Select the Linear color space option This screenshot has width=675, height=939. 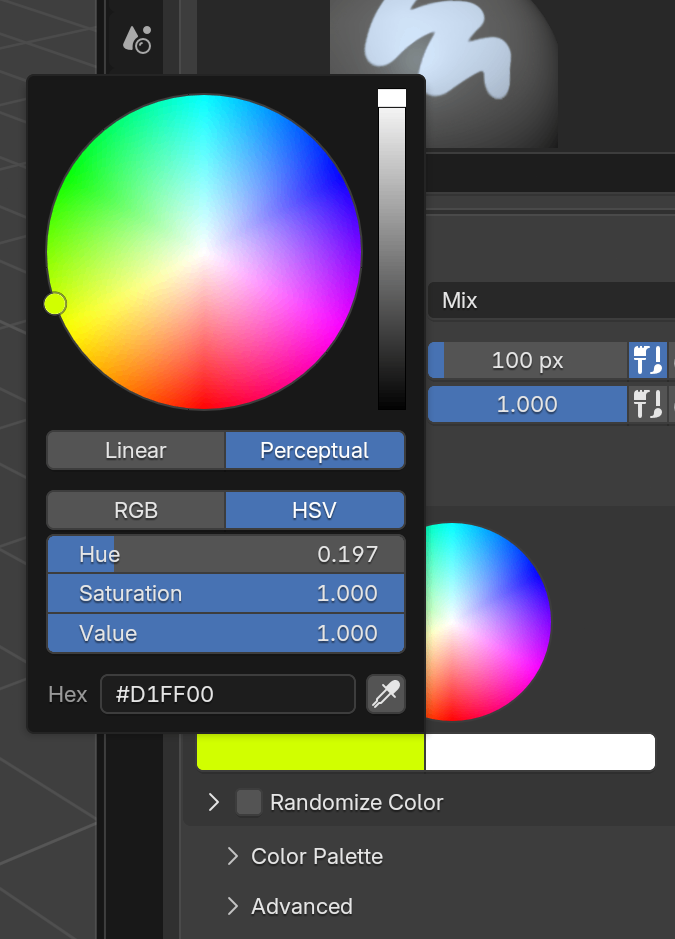point(136,450)
